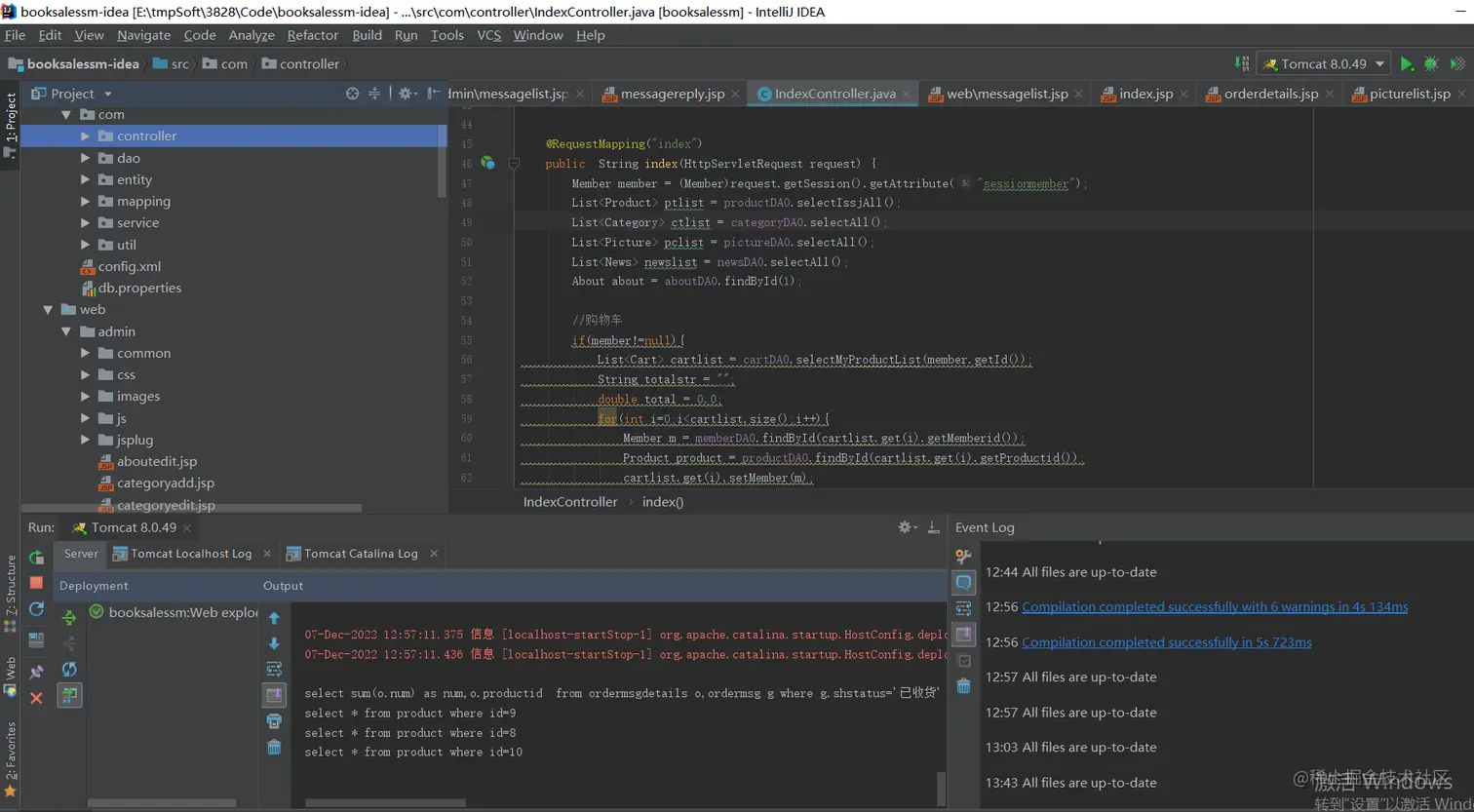The width and height of the screenshot is (1474, 812).
Task: Toggle the 1: Project tool window button
Action: pyautogui.click(x=11, y=127)
